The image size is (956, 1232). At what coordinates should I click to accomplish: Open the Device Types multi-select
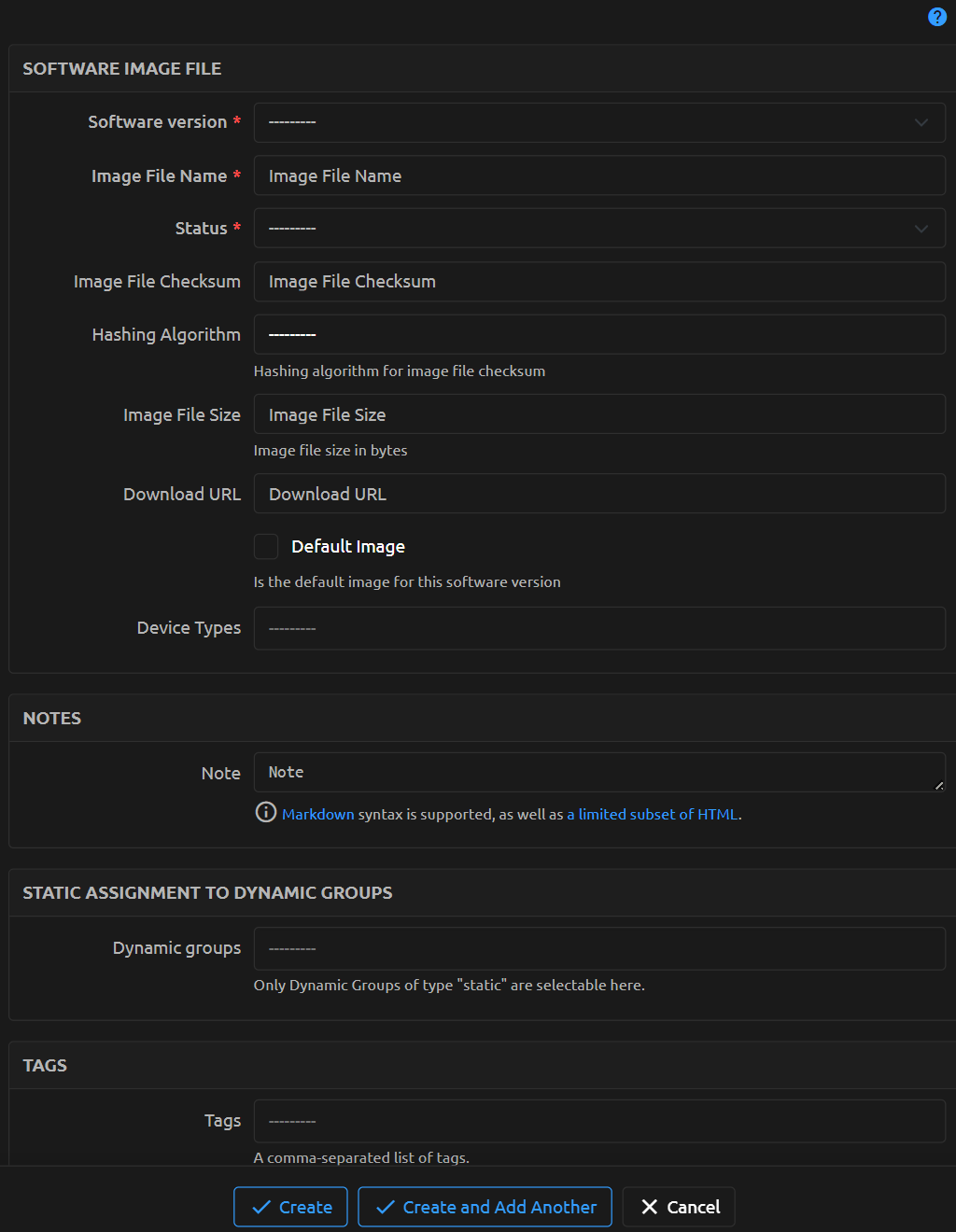pos(599,628)
